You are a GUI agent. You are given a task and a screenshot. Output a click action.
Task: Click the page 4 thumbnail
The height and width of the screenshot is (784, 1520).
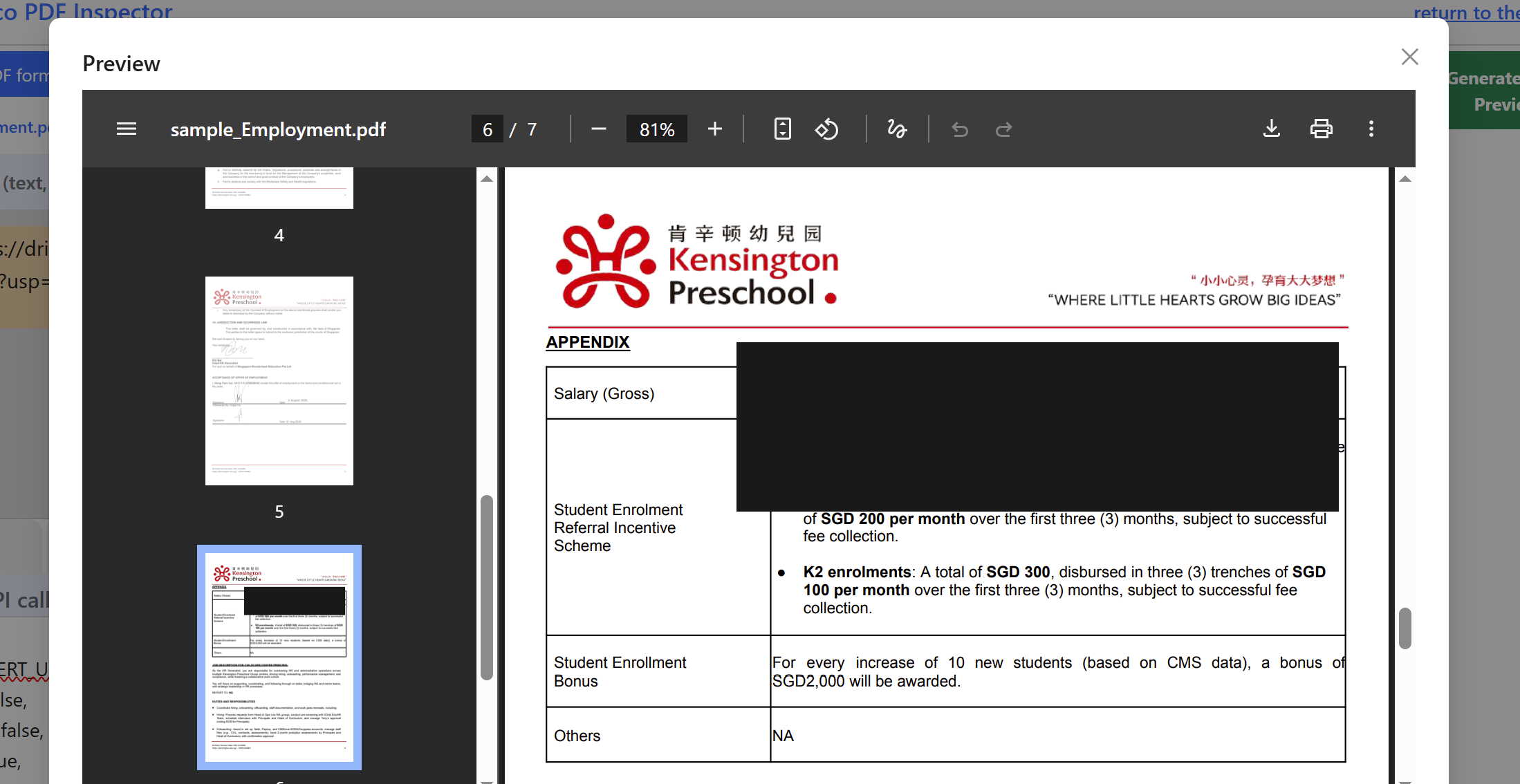[x=279, y=188]
